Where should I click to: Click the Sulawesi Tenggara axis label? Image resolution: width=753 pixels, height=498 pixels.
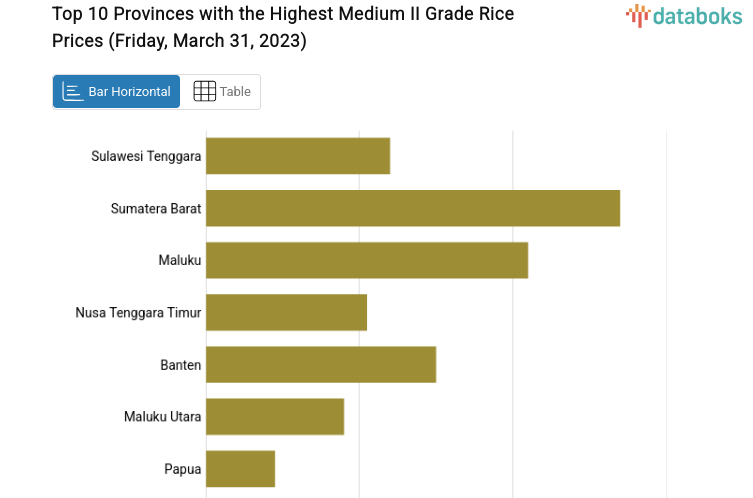click(x=146, y=156)
